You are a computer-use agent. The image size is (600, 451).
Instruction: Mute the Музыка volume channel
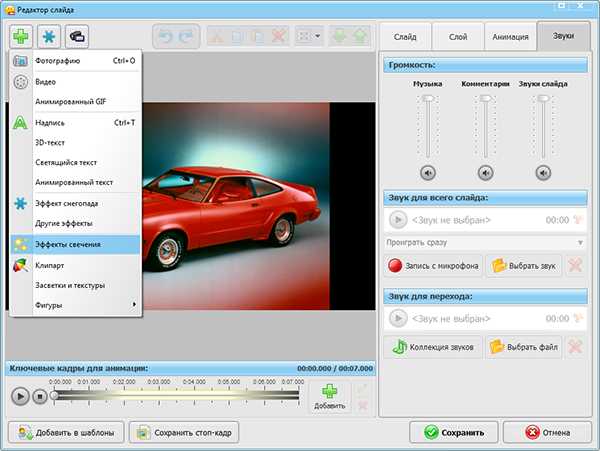428,172
